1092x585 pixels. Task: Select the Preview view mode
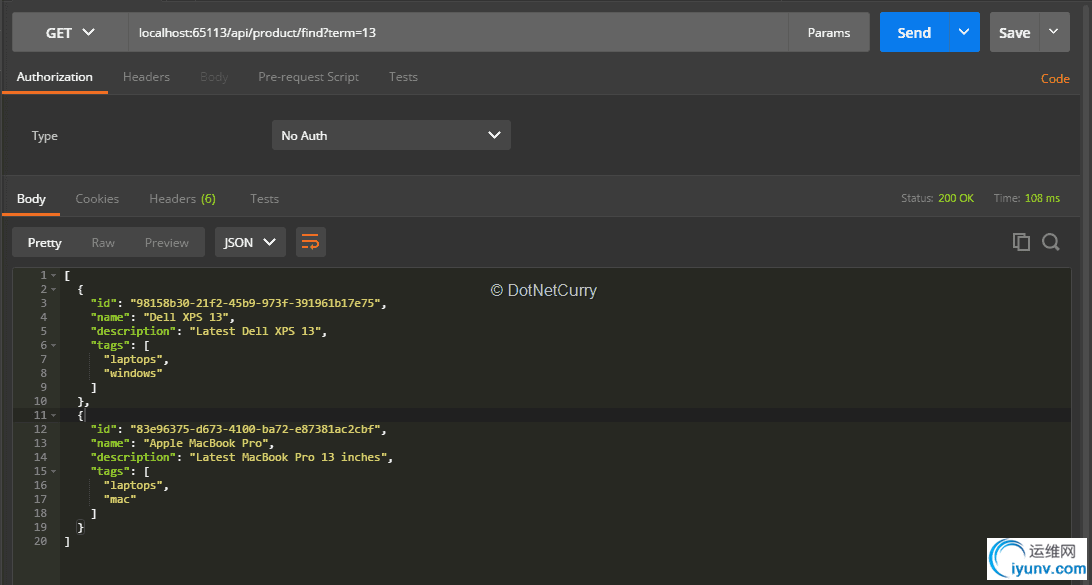166,242
